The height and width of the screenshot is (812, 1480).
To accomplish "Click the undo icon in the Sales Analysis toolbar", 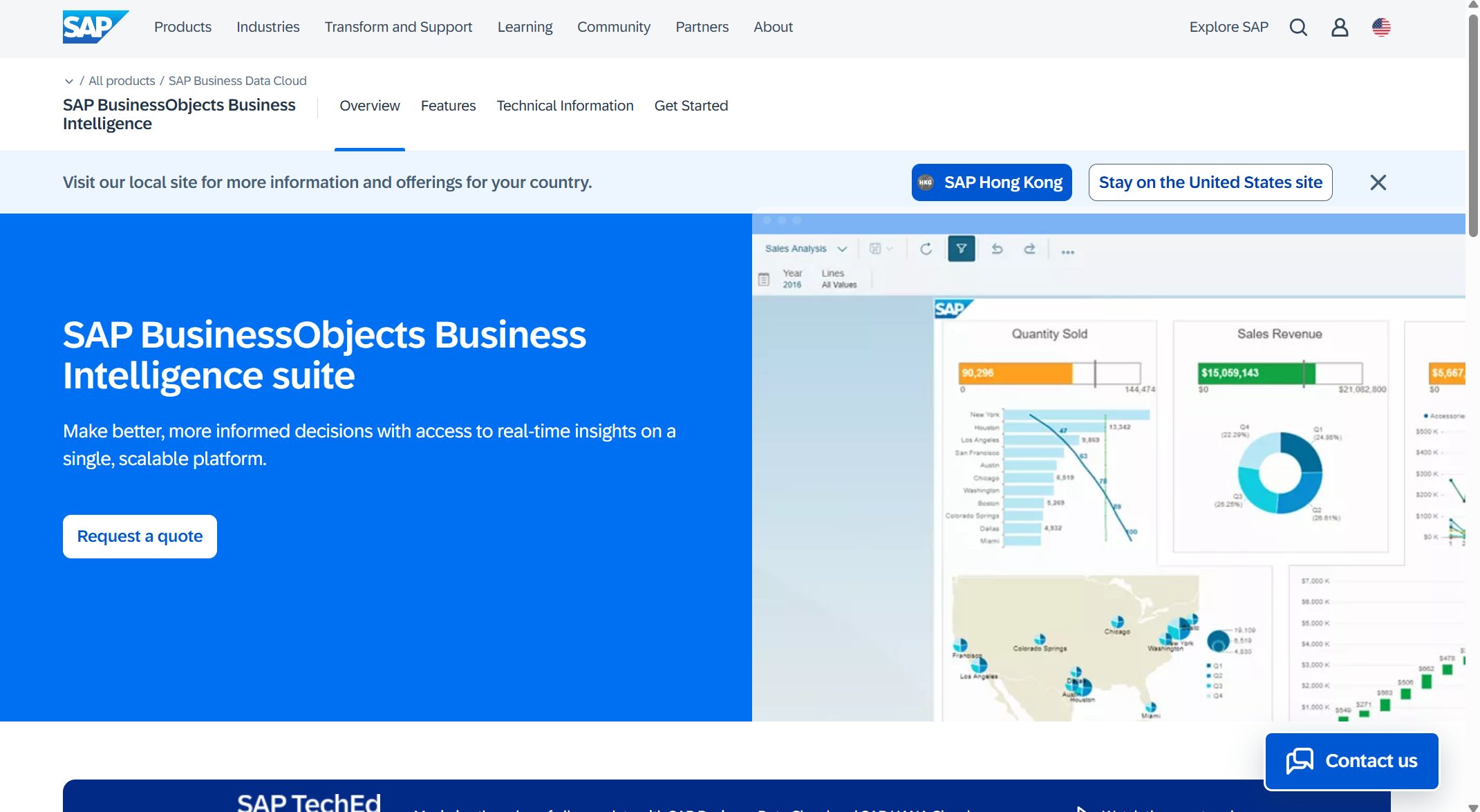I will tap(997, 249).
